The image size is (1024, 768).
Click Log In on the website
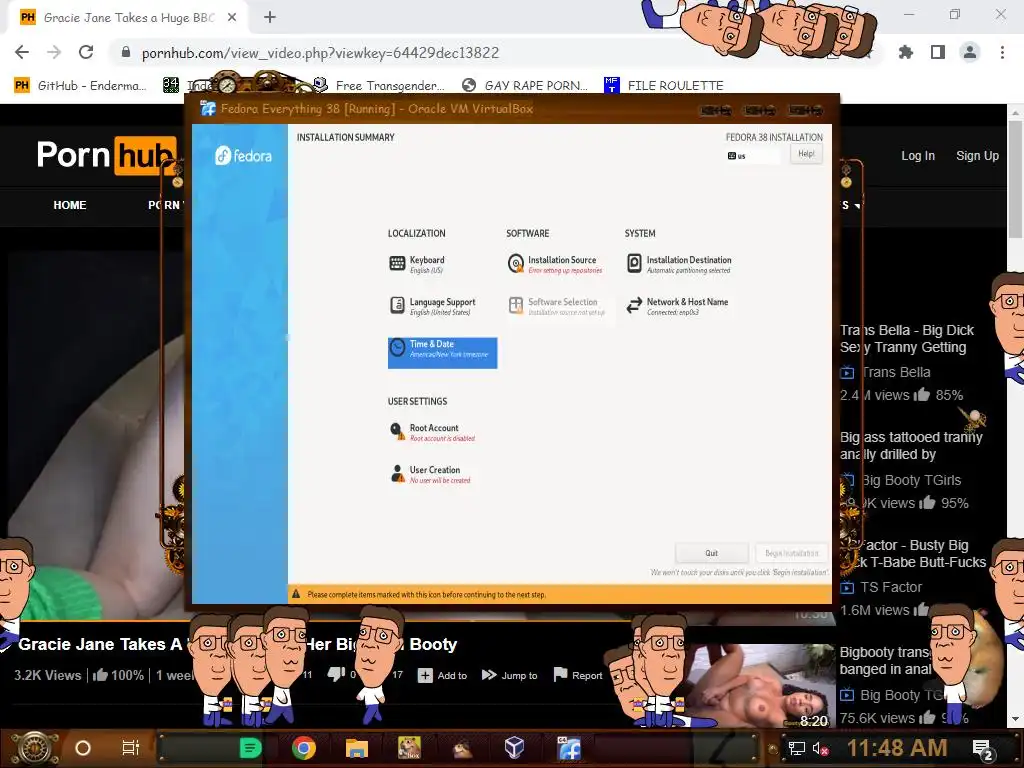pyautogui.click(x=918, y=156)
